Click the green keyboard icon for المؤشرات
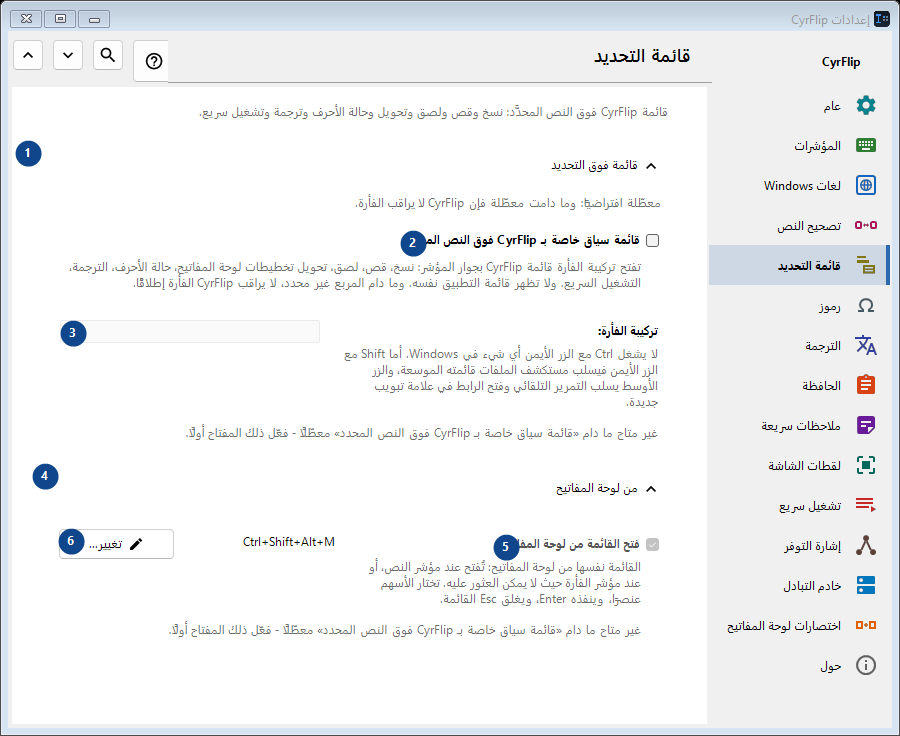900x736 pixels. 866,145
